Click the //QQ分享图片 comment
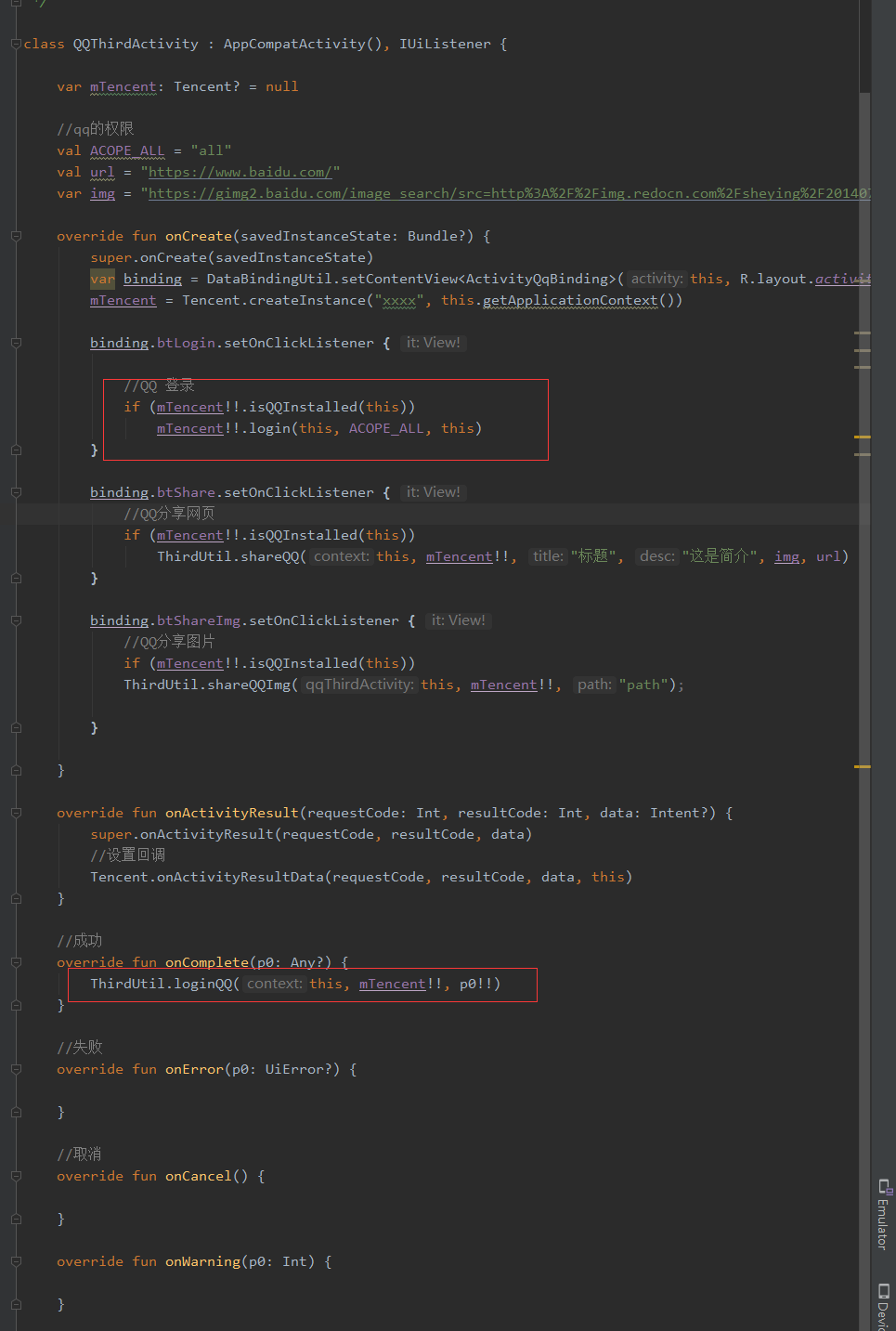896x1331 pixels. [169, 642]
